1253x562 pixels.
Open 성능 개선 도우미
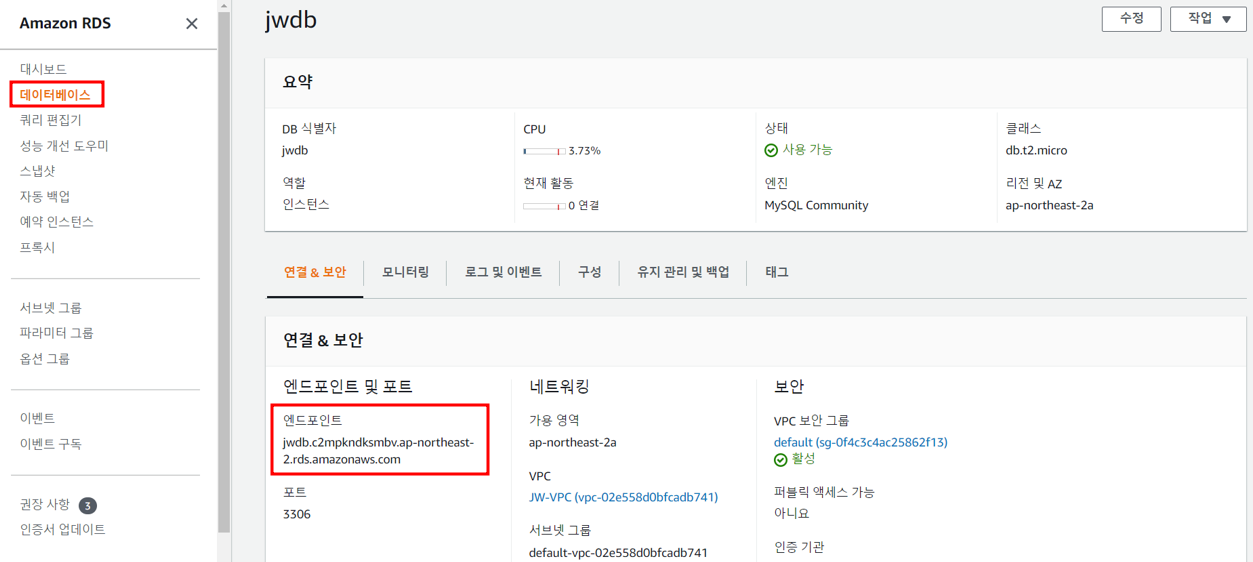(x=64, y=146)
